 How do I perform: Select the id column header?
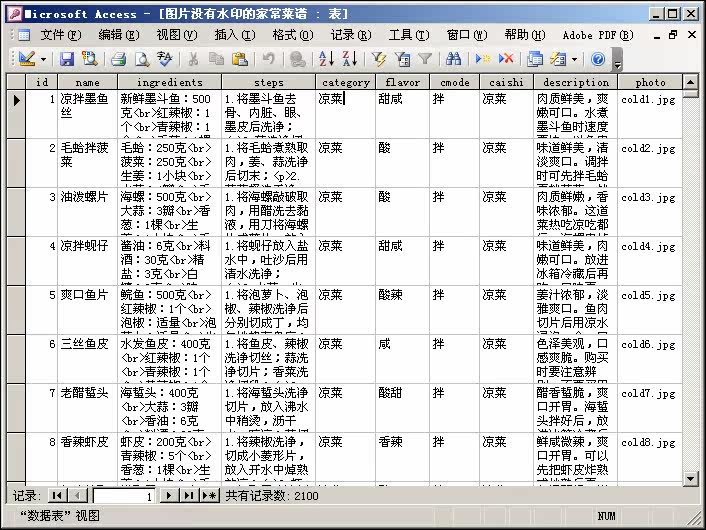pyautogui.click(x=41, y=82)
